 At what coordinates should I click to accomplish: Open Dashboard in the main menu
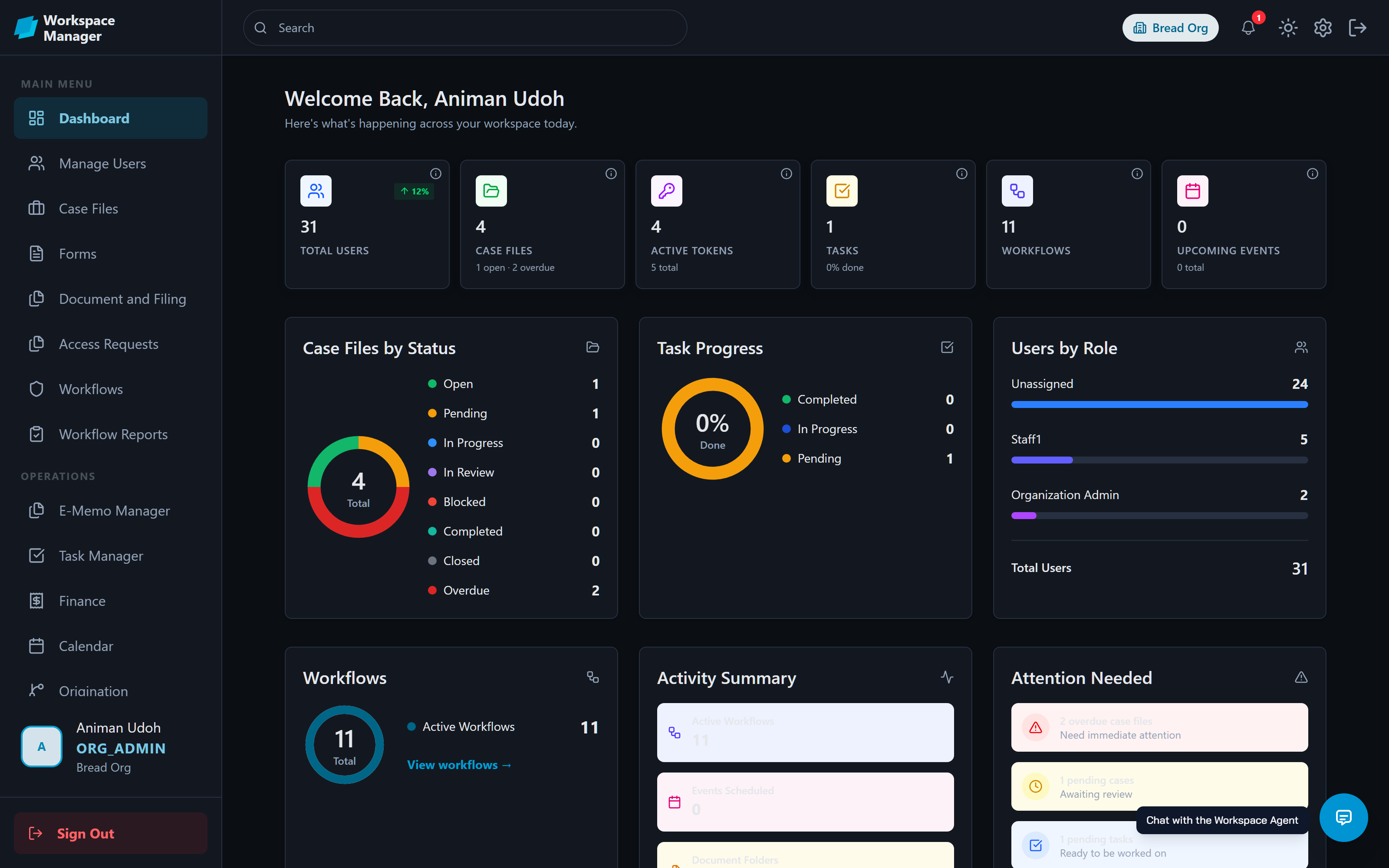110,118
